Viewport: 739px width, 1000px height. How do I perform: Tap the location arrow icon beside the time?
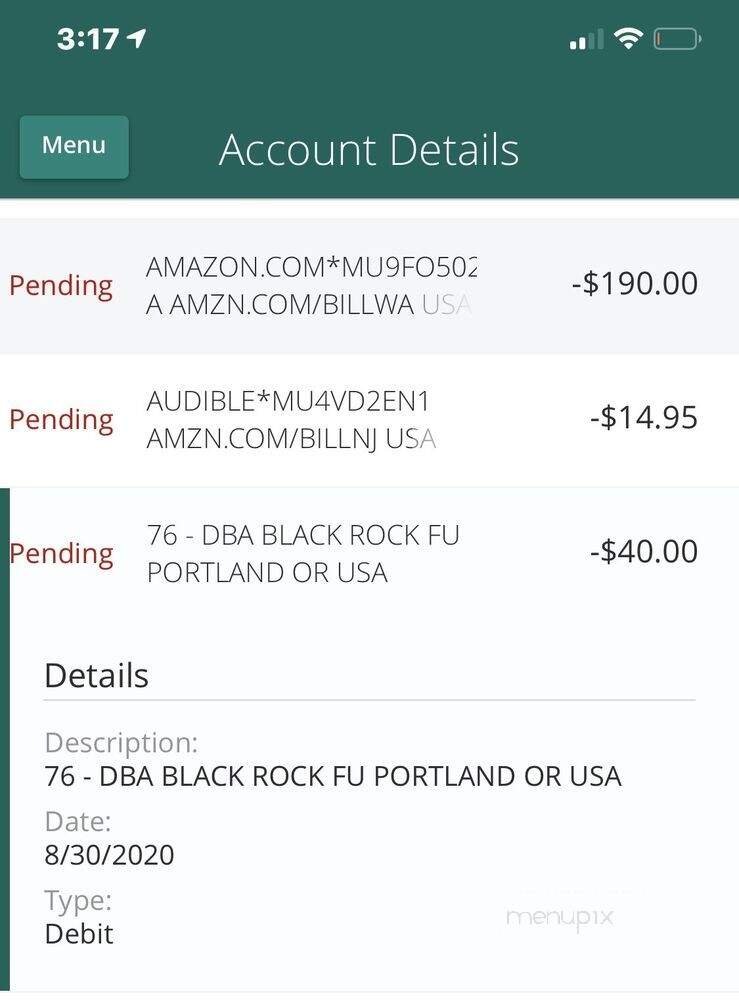pyautogui.click(x=137, y=39)
